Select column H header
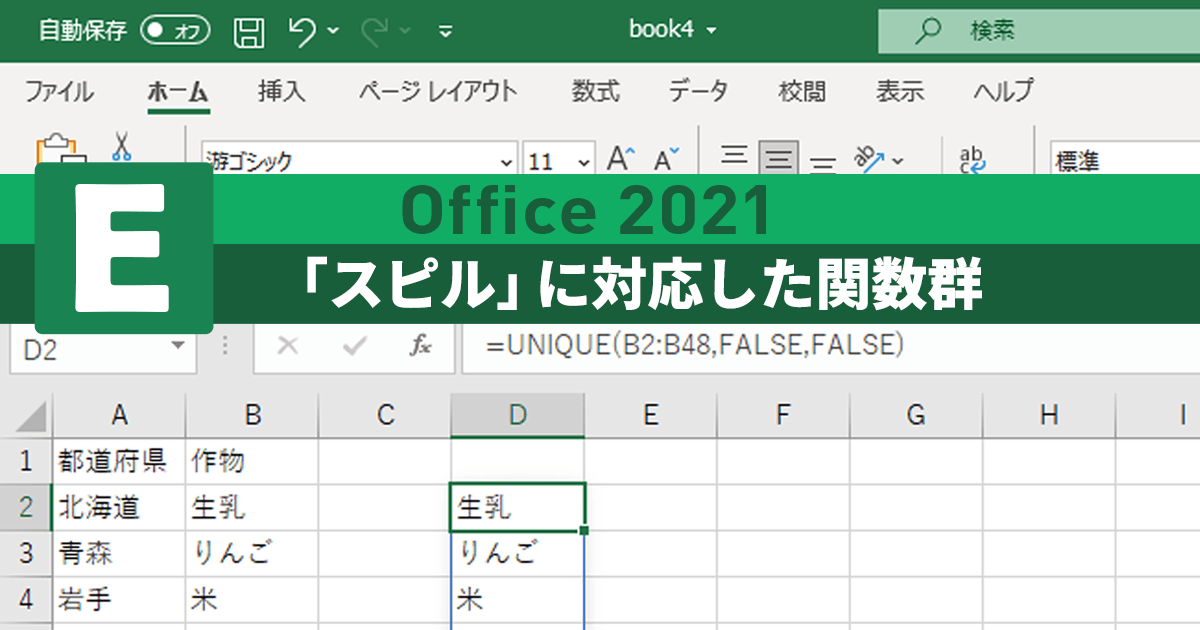This screenshot has height=630, width=1200. [x=1049, y=415]
